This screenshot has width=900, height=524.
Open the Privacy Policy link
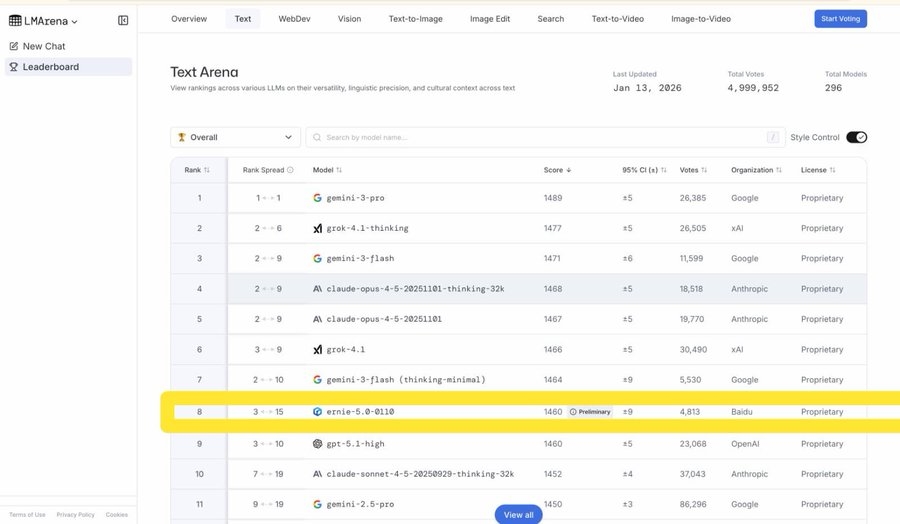point(75,514)
